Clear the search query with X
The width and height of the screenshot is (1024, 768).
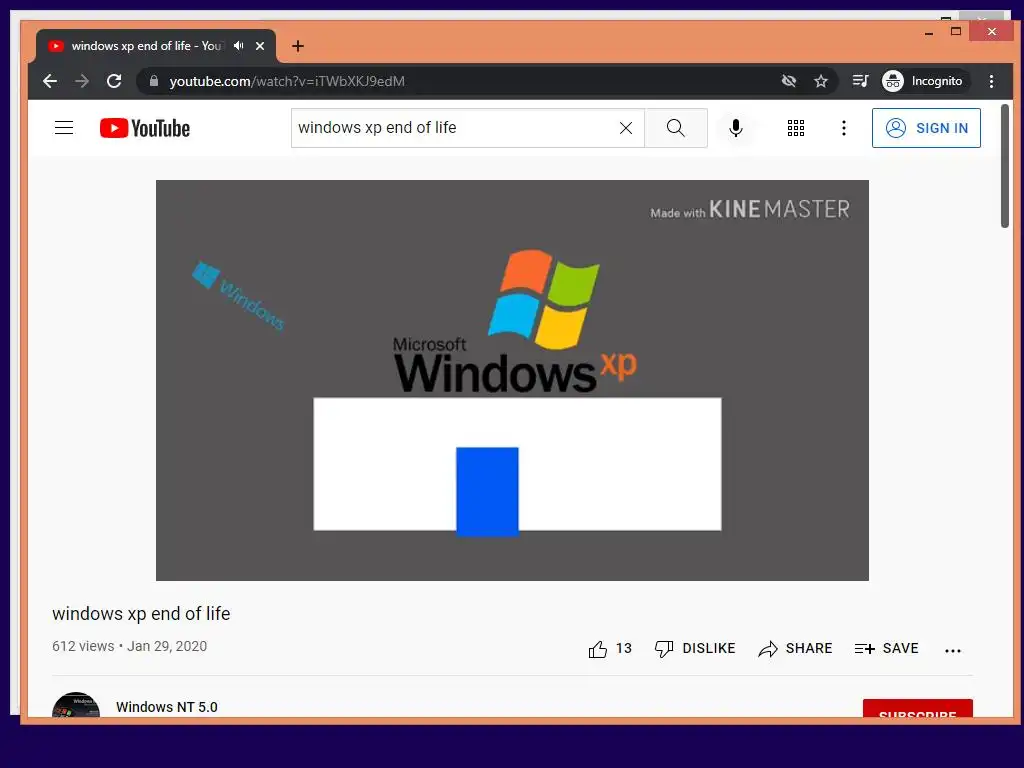coord(626,128)
